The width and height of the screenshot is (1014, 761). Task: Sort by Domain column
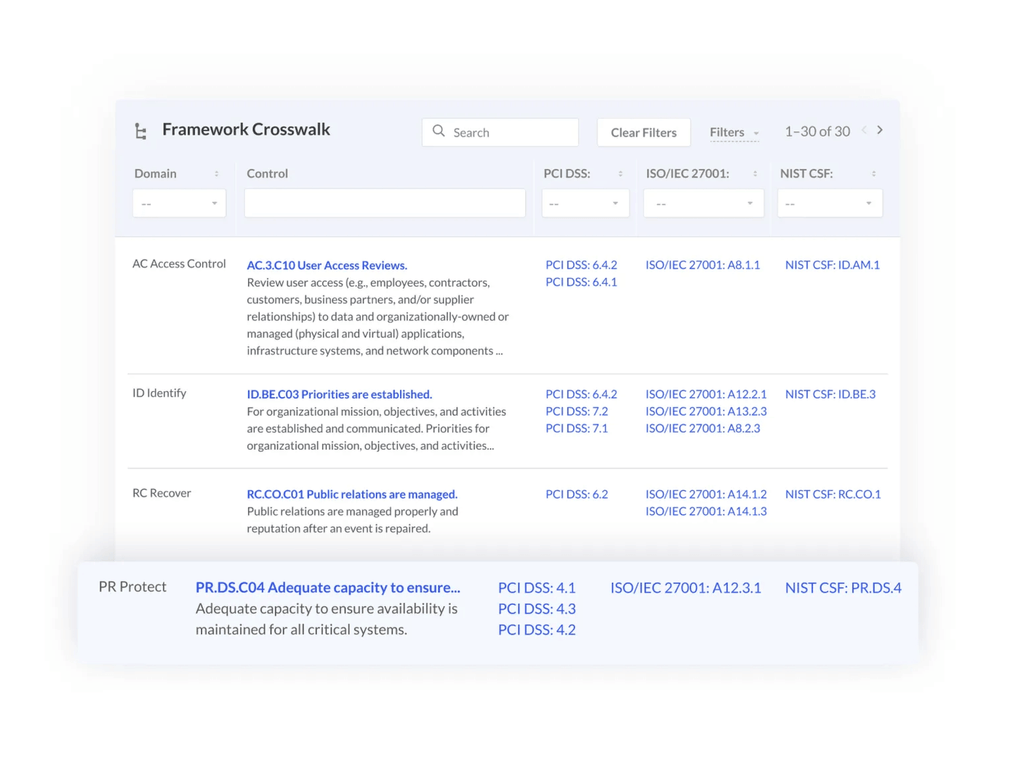click(x=216, y=174)
